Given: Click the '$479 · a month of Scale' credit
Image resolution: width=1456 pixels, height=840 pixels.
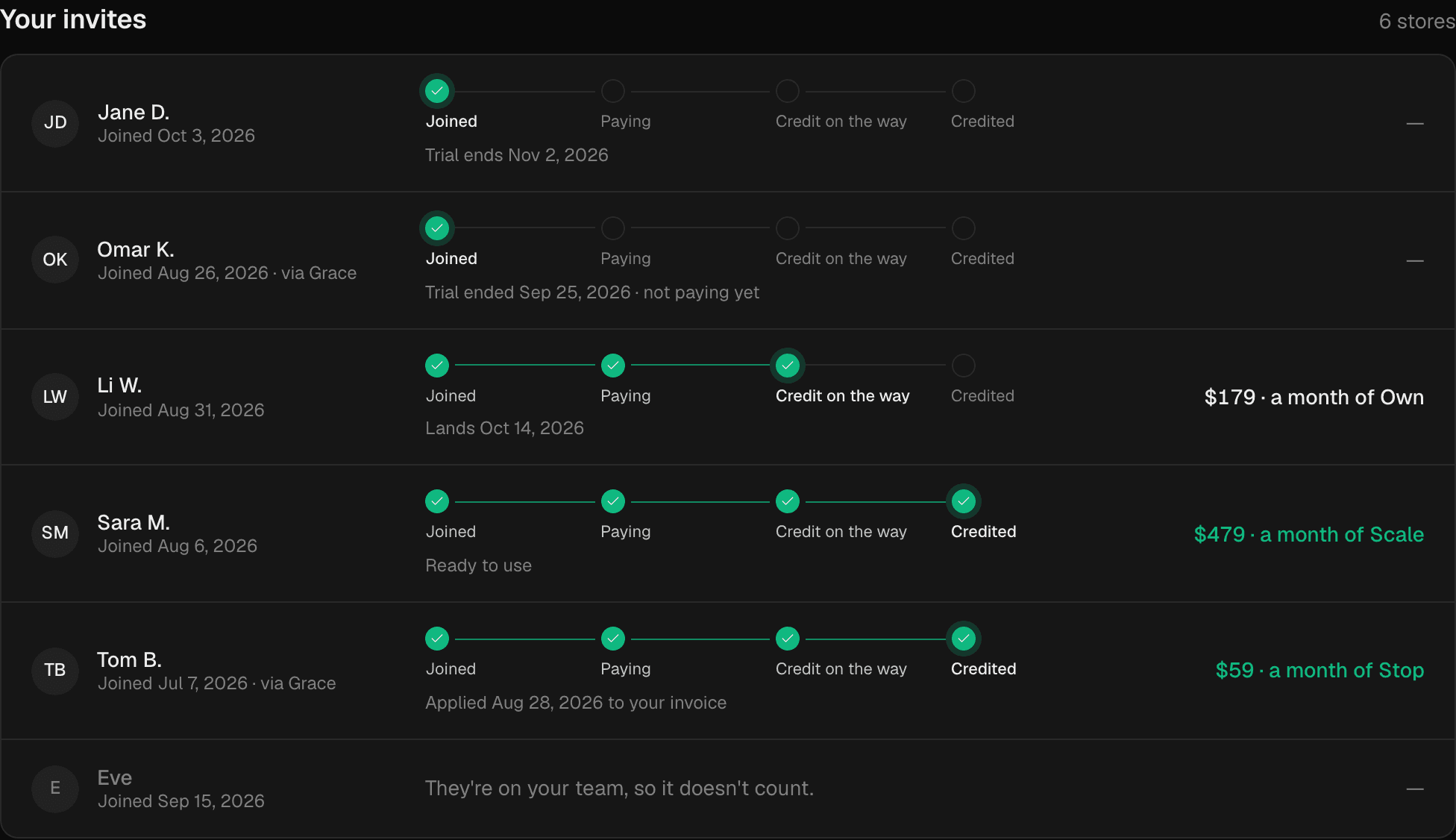Looking at the screenshot, I should (x=1309, y=534).
